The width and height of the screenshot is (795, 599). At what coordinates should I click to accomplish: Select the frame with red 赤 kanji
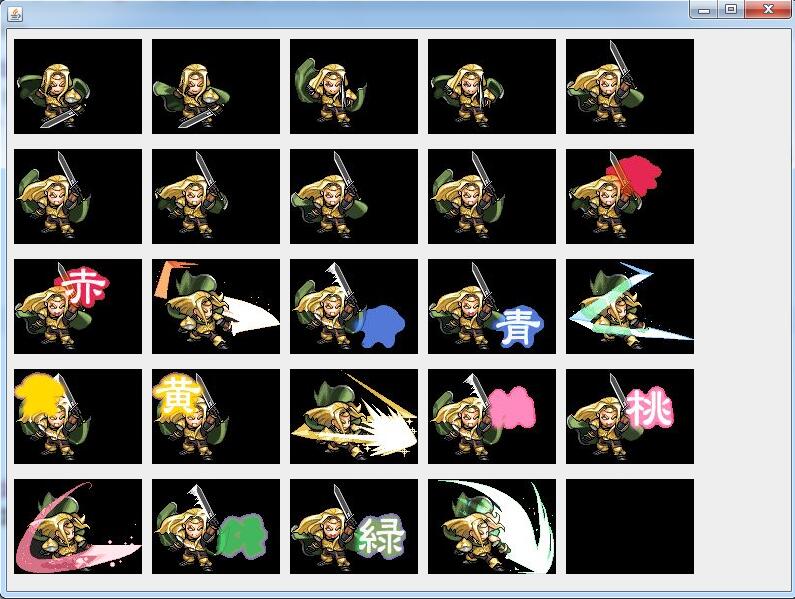[x=78, y=306]
